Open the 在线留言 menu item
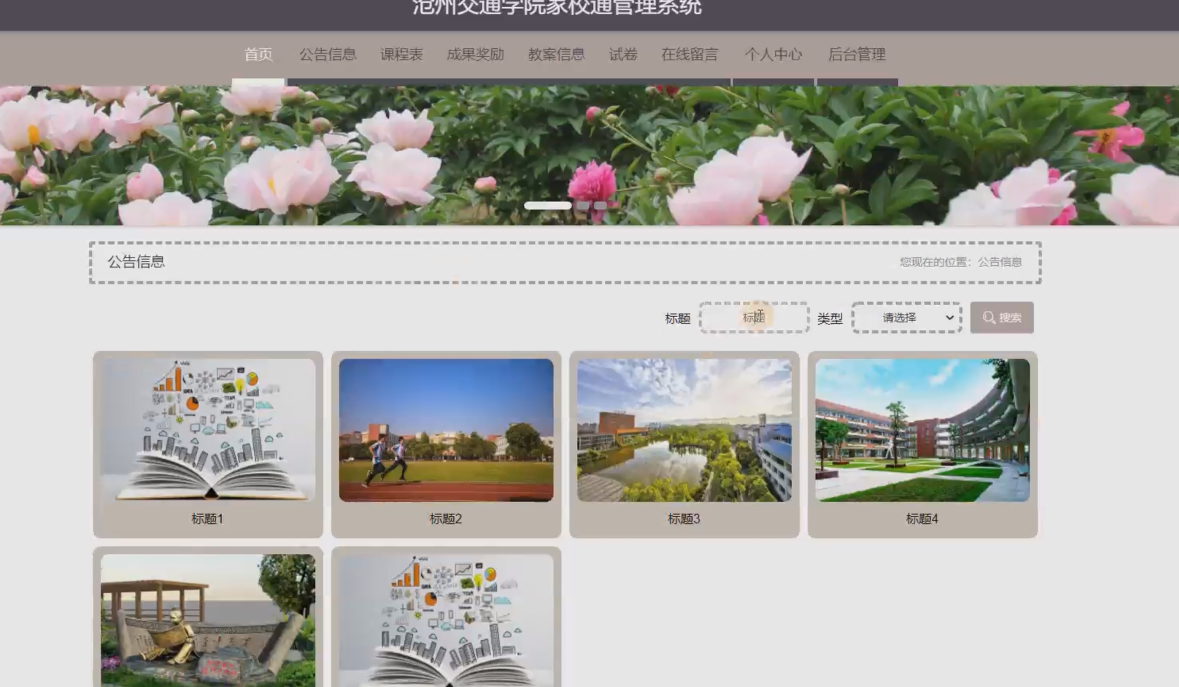The image size is (1179, 687). pyautogui.click(x=690, y=55)
